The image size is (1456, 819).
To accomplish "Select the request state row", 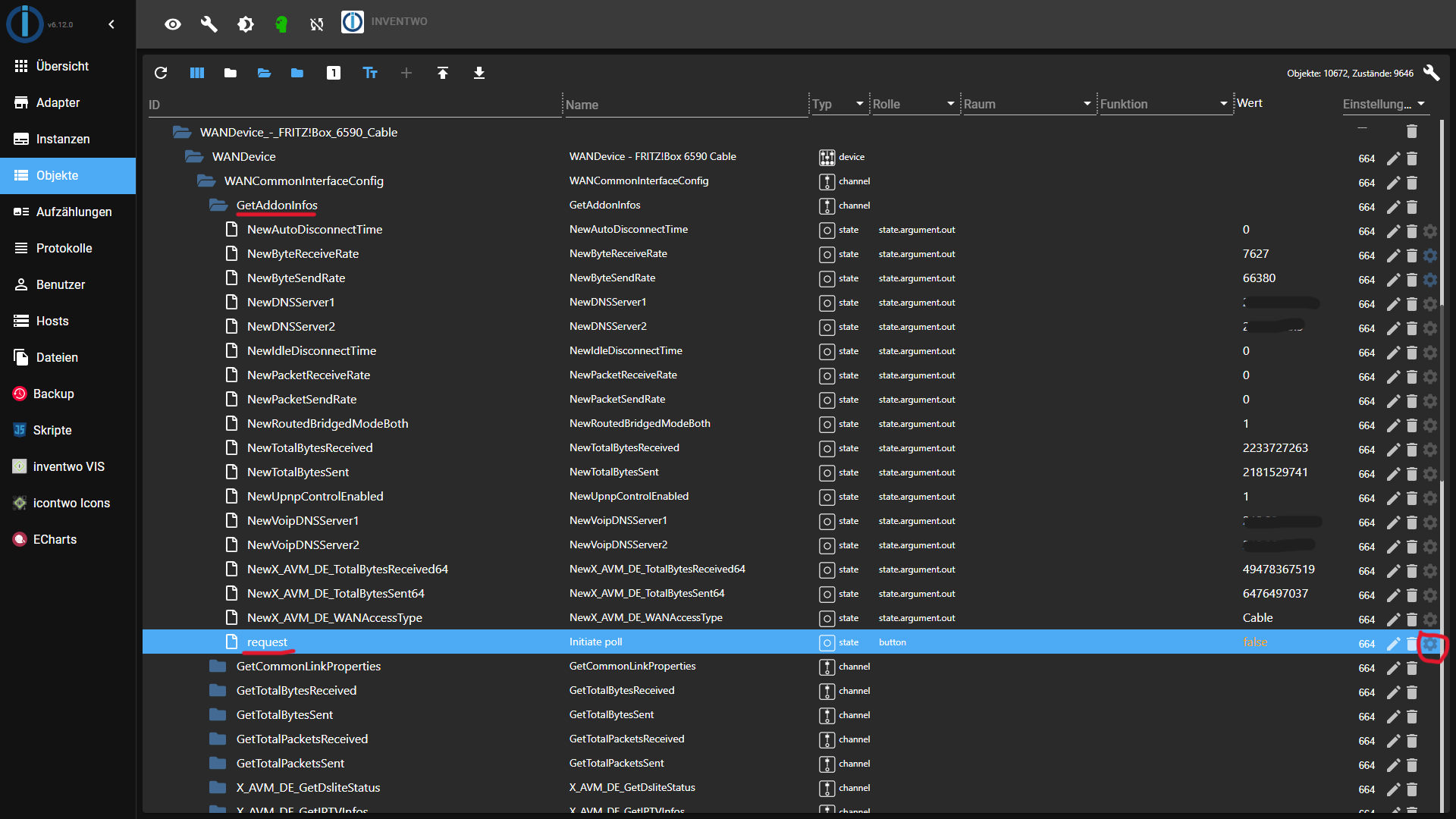I will coord(791,642).
